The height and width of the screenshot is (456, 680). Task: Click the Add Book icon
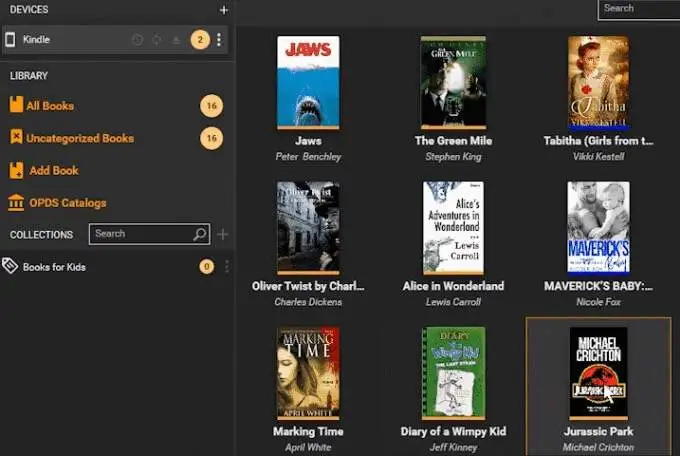(16, 171)
